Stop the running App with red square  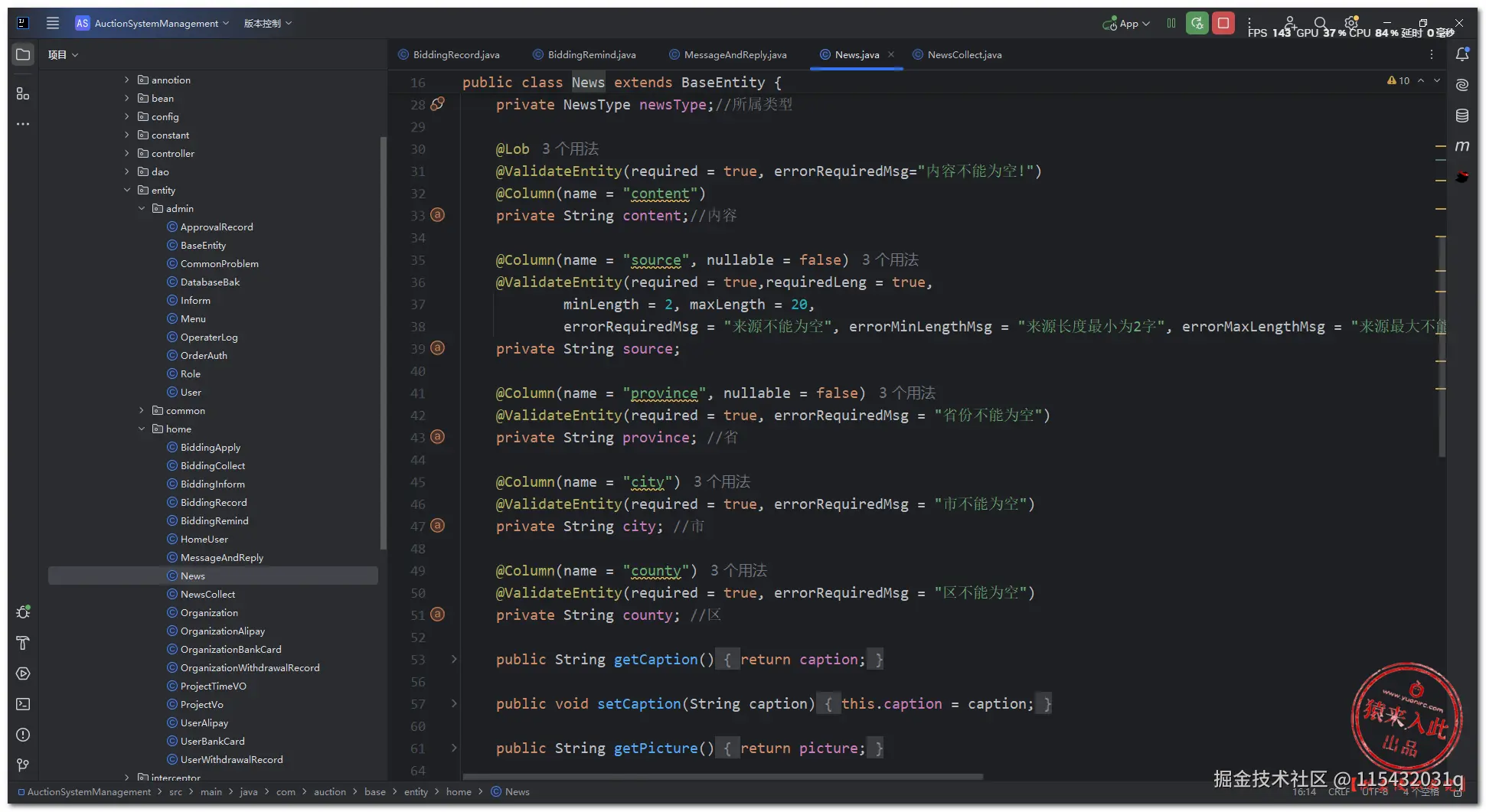click(1223, 23)
